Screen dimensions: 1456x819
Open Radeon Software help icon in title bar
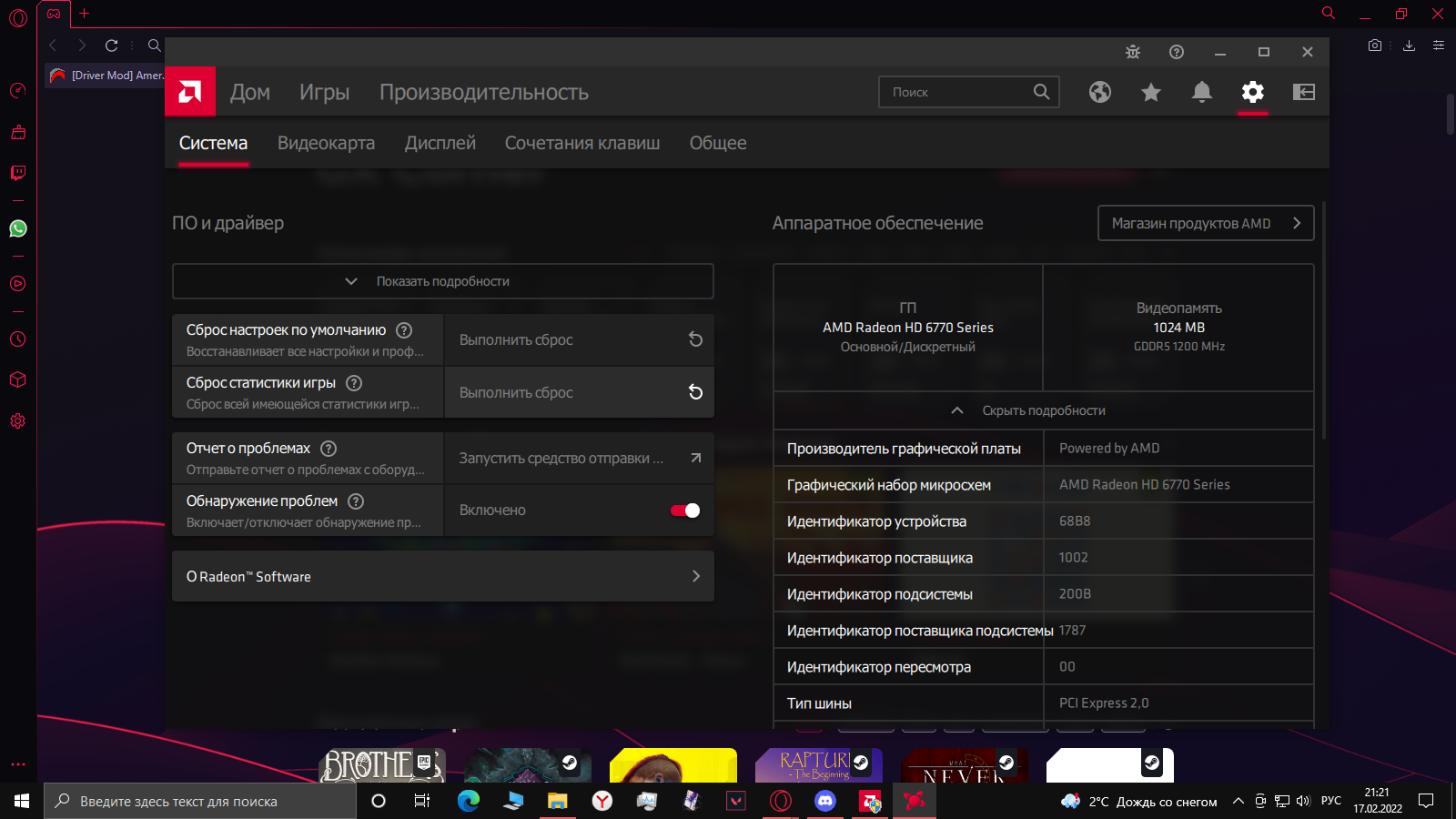[x=1177, y=52]
